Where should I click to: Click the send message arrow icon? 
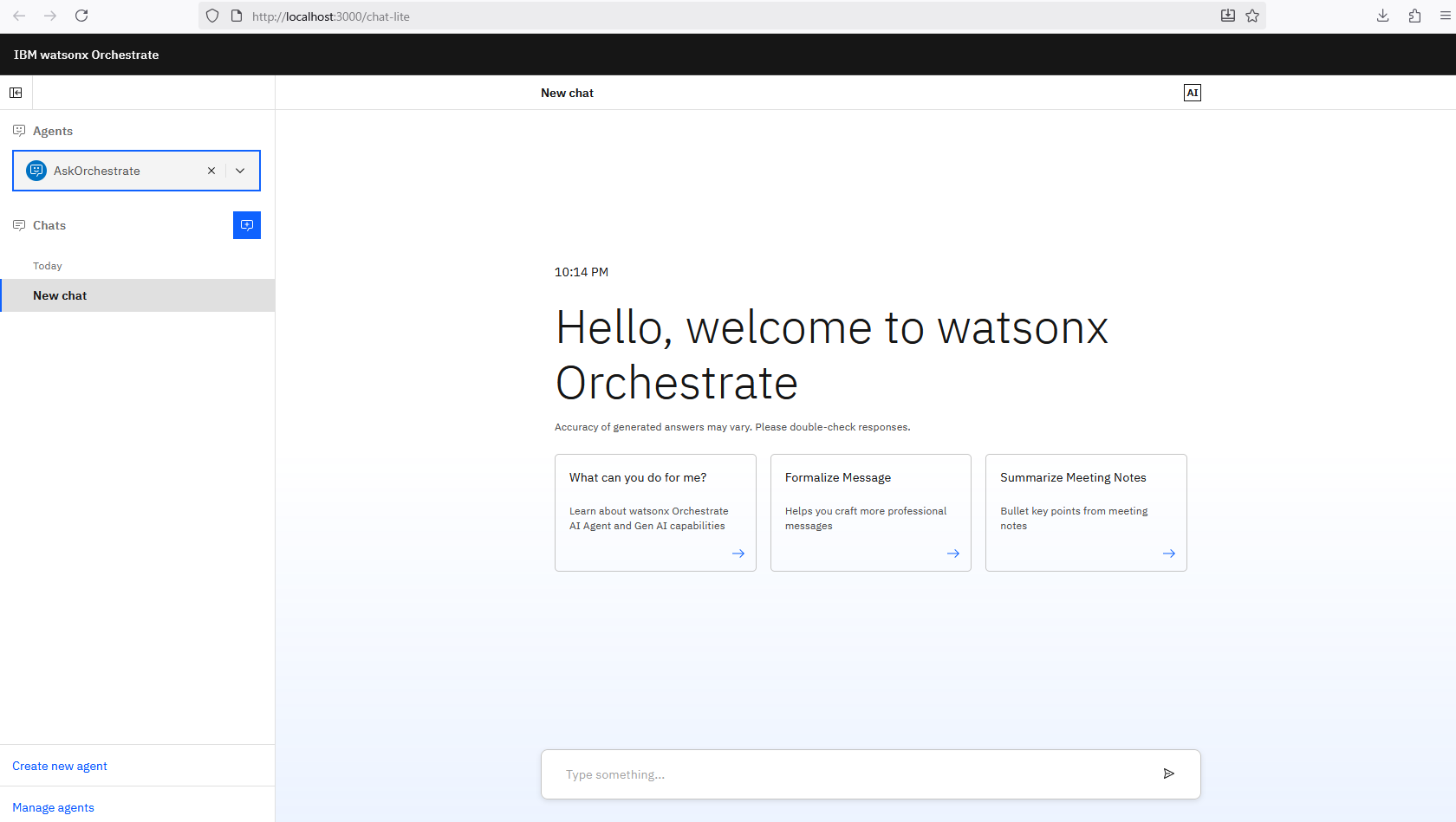point(1168,773)
